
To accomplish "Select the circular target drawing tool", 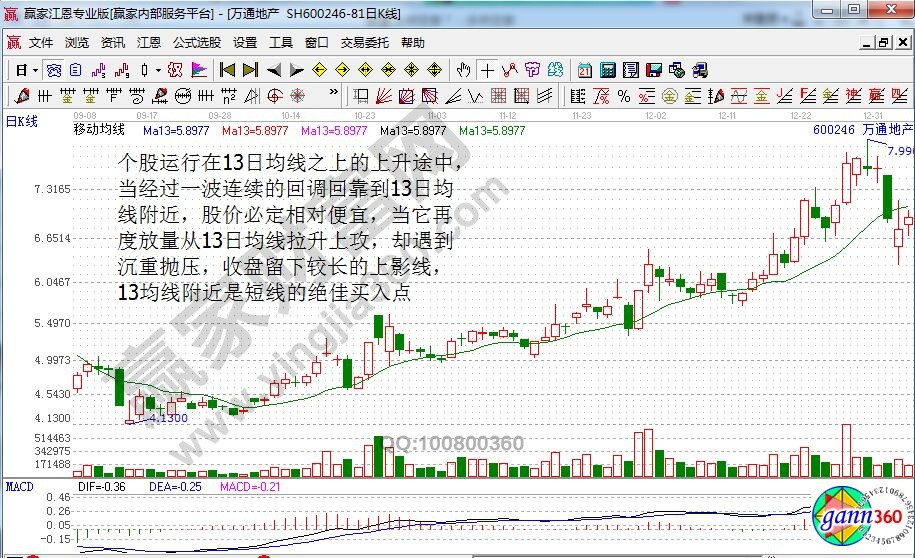I will coord(298,96).
